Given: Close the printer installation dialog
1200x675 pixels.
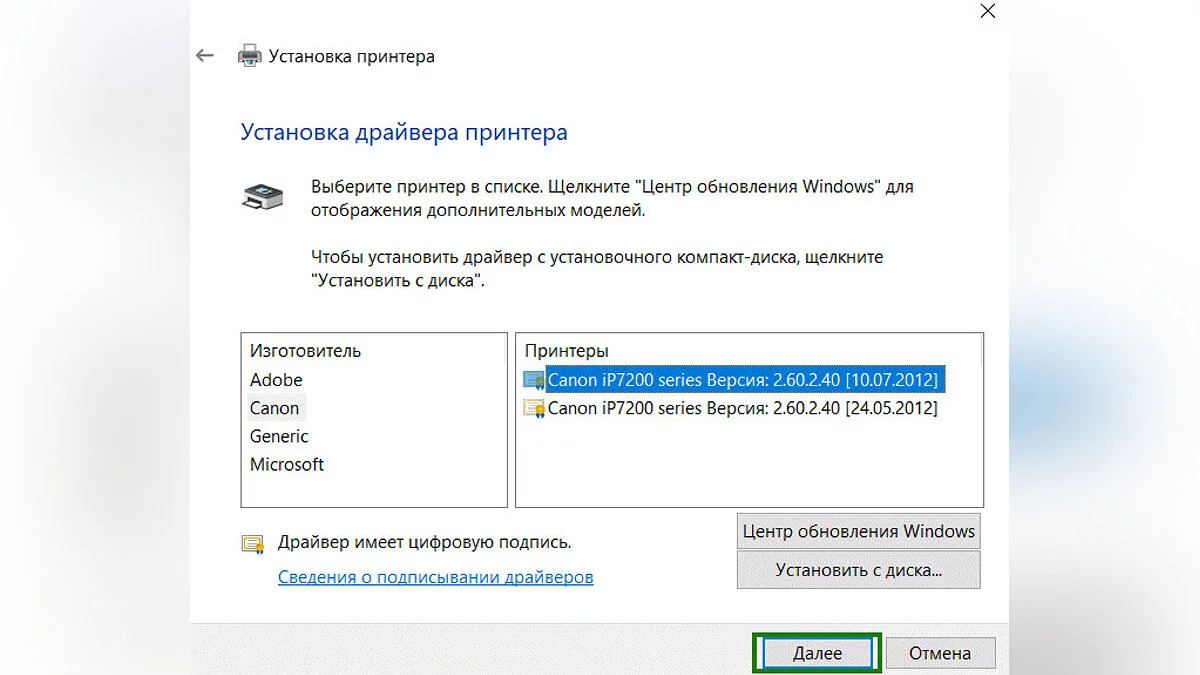Looking at the screenshot, I should tap(987, 12).
